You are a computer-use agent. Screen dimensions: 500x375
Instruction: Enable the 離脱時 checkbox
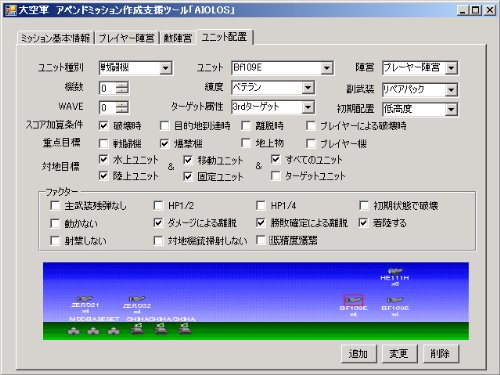click(x=246, y=126)
